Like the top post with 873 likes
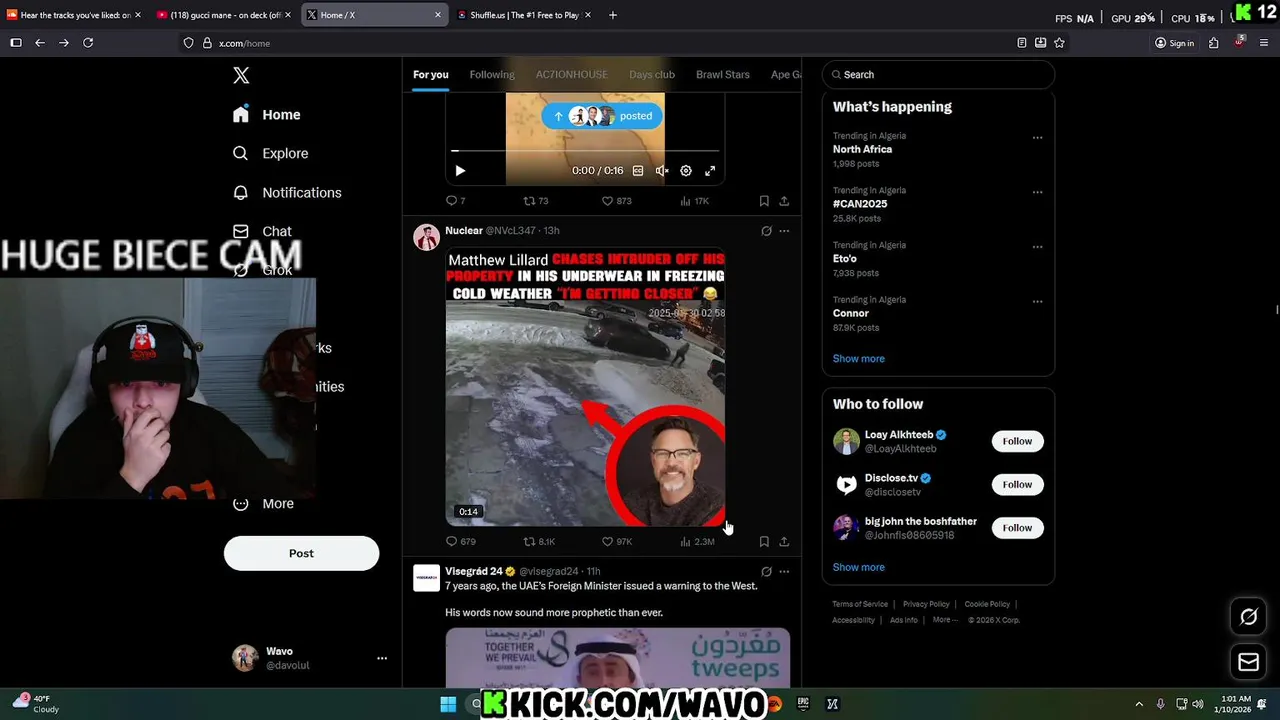The width and height of the screenshot is (1280, 720). click(x=616, y=201)
